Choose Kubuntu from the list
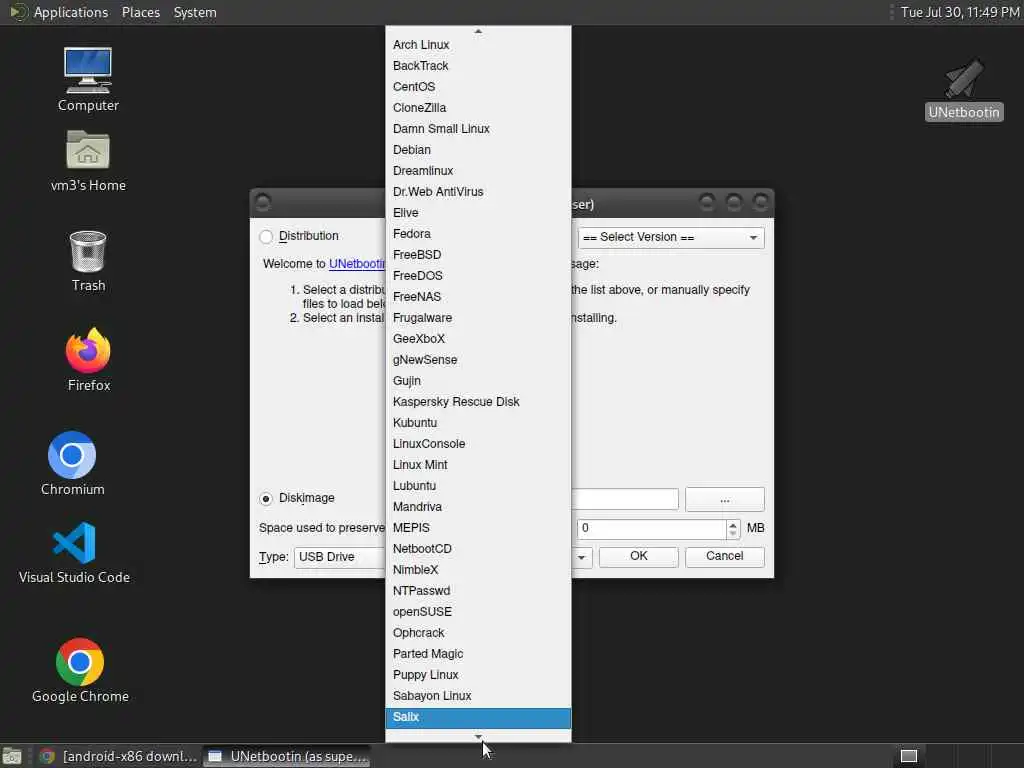 pos(478,423)
